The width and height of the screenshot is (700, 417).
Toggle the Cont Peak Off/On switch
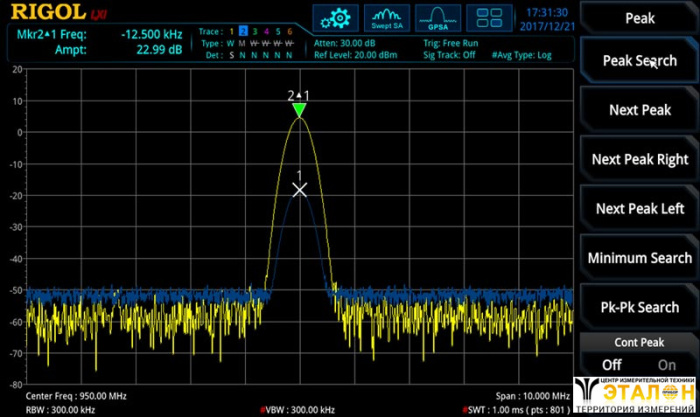tap(639, 365)
